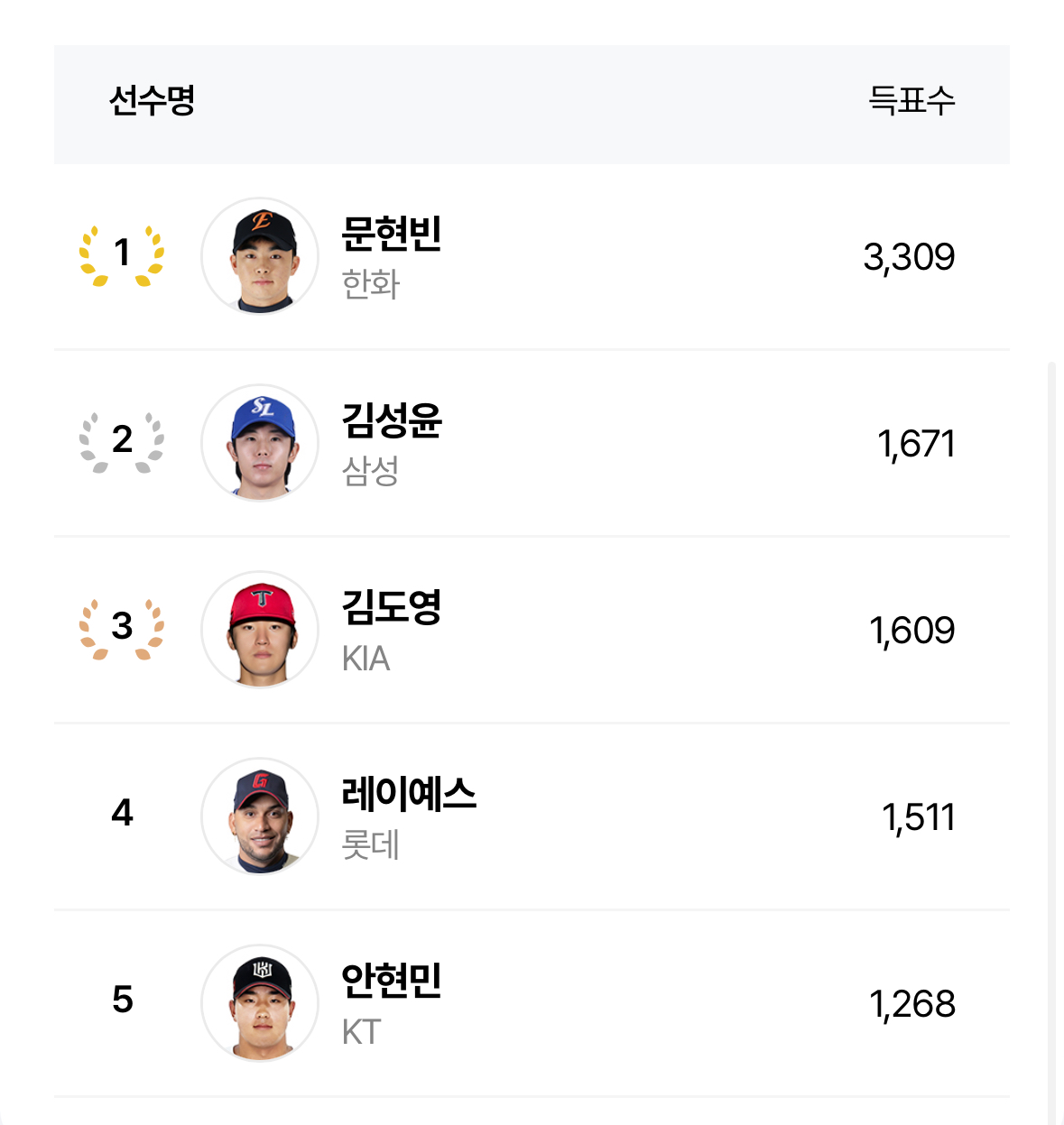Viewport: 1064px width, 1125px height.
Task: Click the 선수명 column header
Action: (x=153, y=100)
